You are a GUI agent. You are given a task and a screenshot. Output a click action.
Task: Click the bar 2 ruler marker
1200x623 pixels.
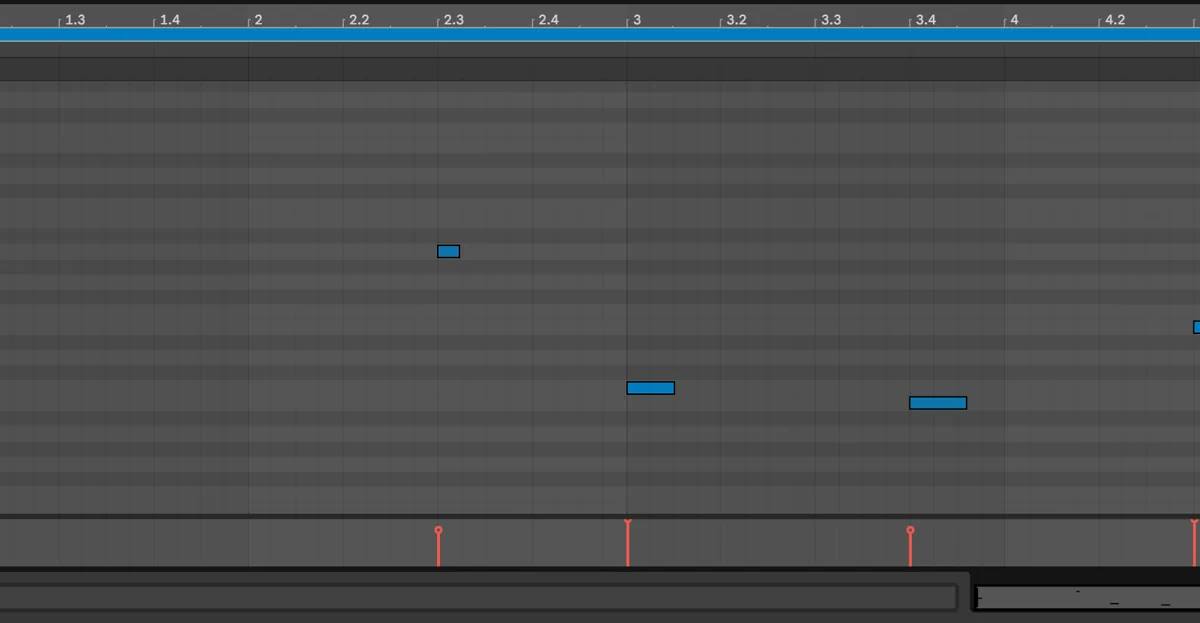coord(258,20)
